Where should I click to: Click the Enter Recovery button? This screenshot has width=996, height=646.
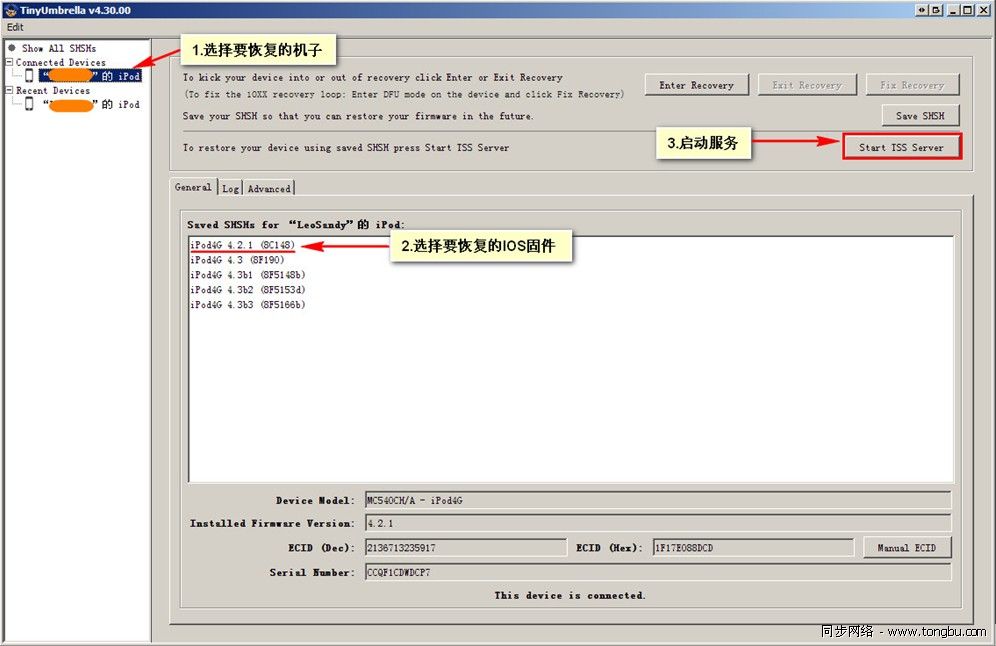point(696,85)
